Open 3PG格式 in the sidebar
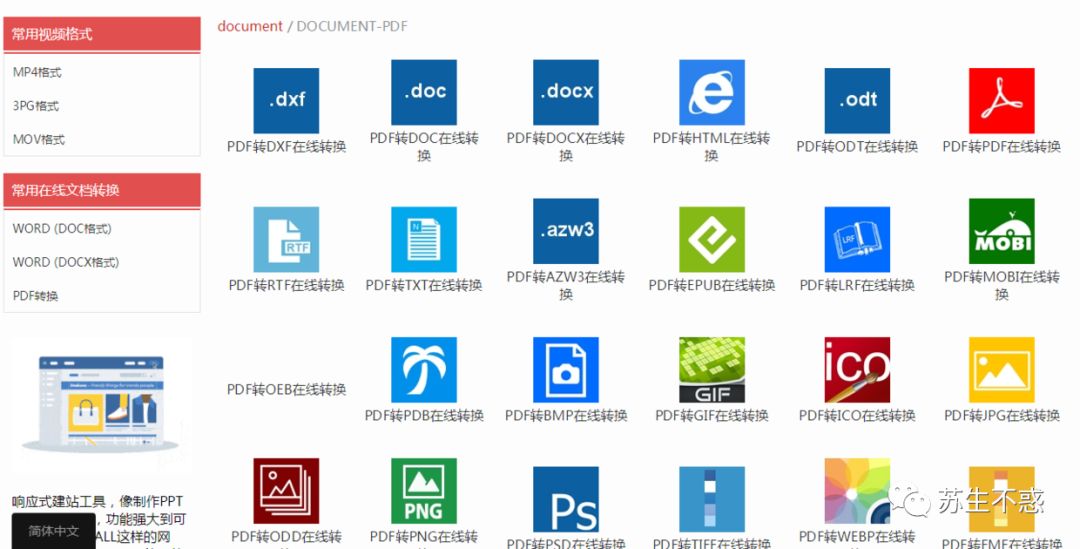The image size is (1080, 549). click(x=36, y=106)
